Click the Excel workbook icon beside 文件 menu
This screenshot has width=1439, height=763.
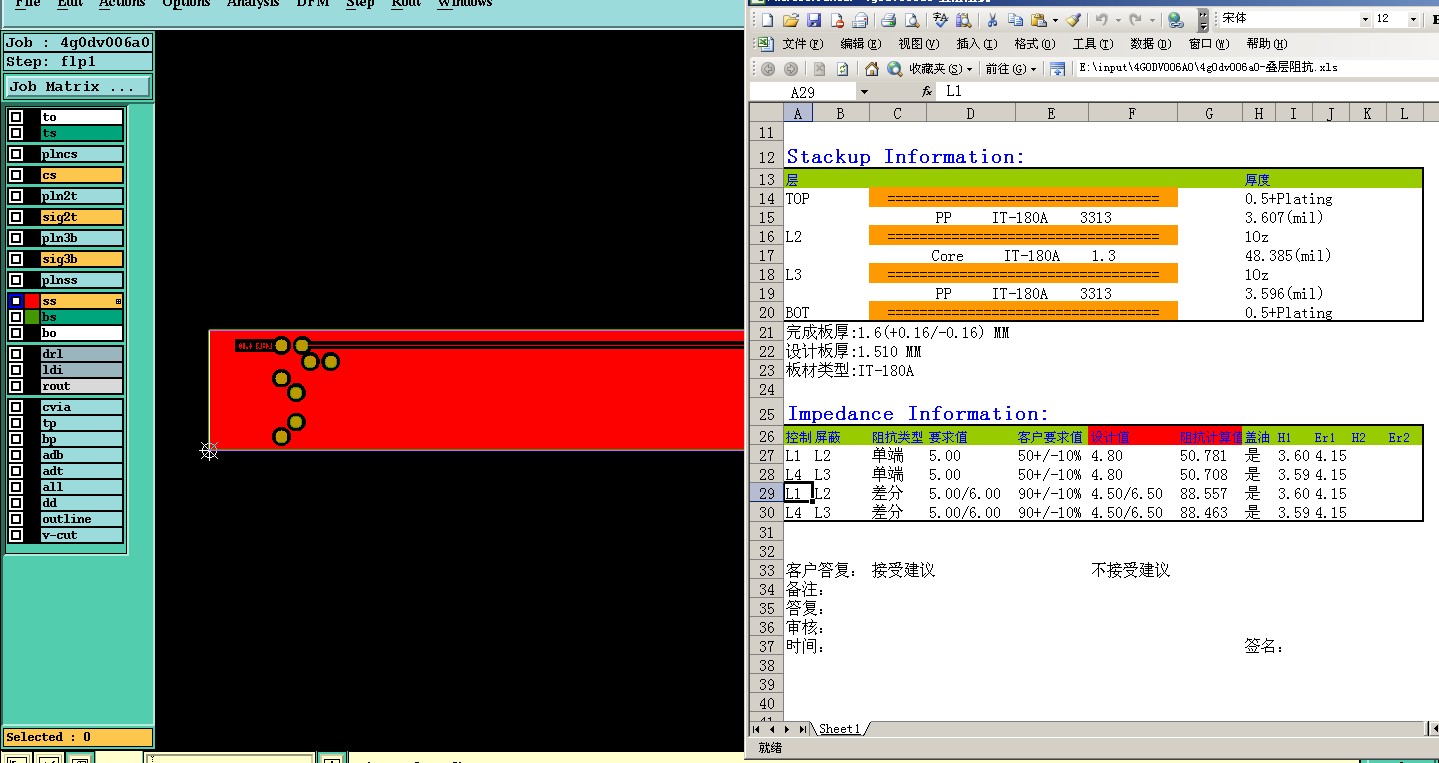(x=765, y=44)
